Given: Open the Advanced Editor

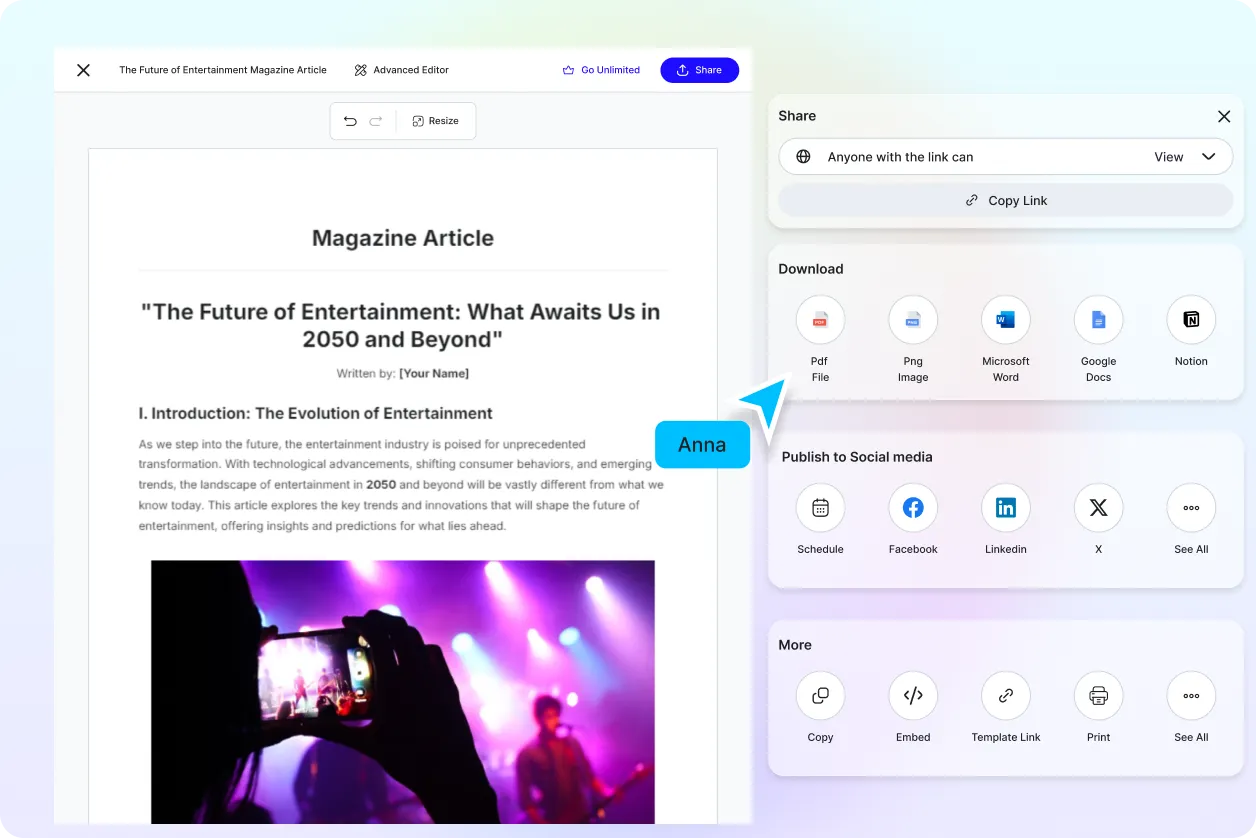Looking at the screenshot, I should tap(402, 70).
